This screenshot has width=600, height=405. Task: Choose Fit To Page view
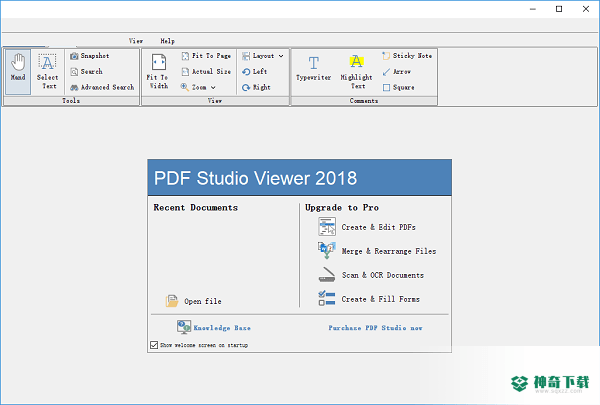pos(206,56)
